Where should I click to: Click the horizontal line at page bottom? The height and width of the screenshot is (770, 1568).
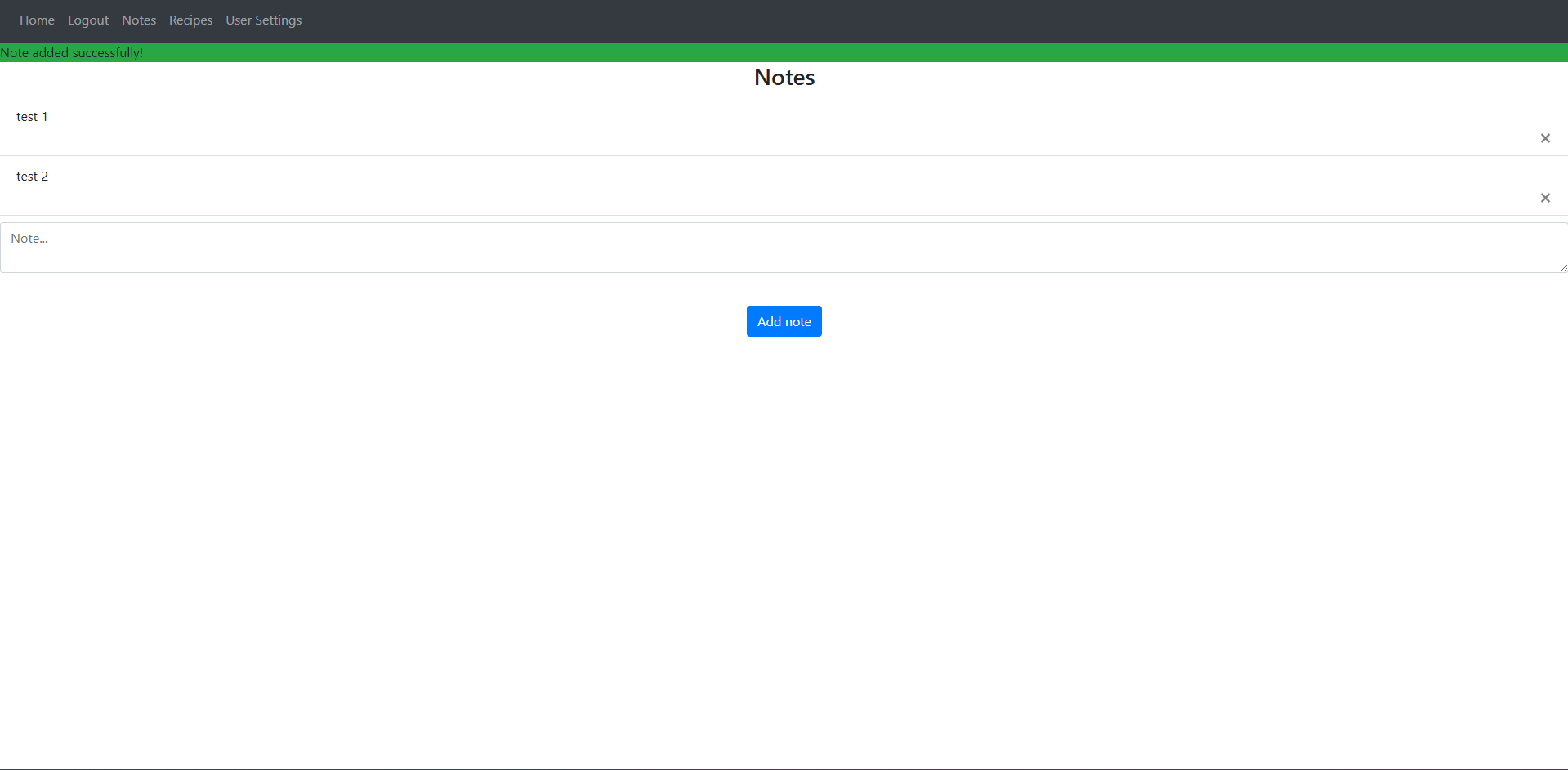(x=784, y=768)
